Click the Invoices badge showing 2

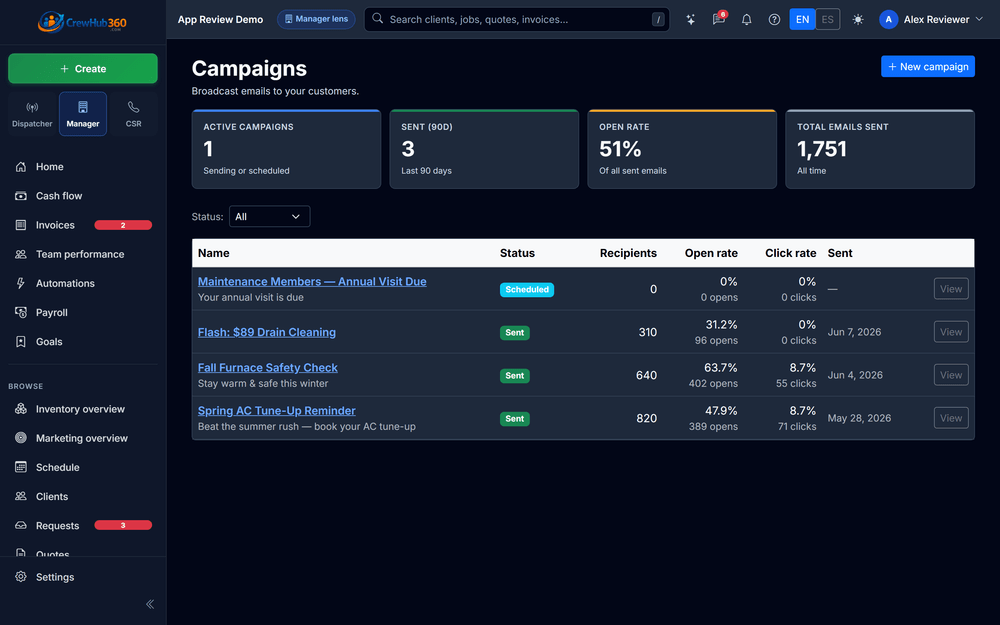123,225
